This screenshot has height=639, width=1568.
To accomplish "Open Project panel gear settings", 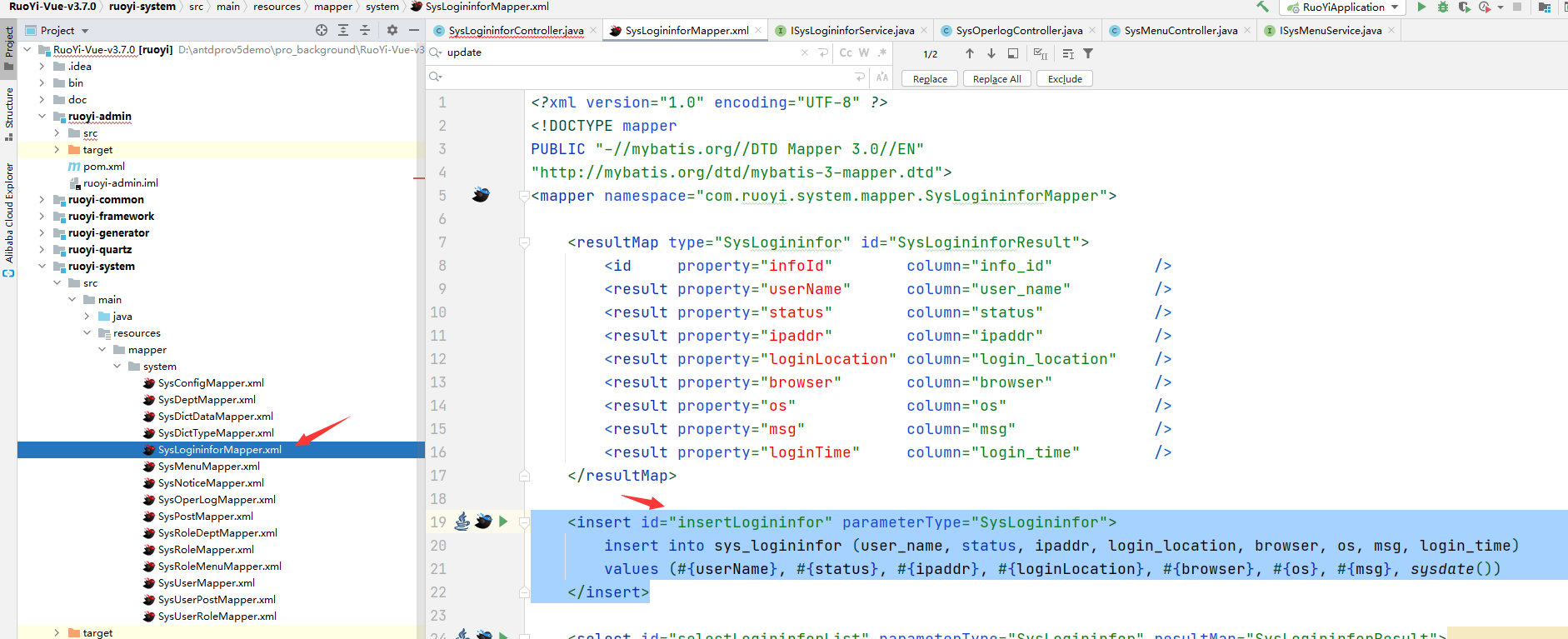I will point(392,30).
